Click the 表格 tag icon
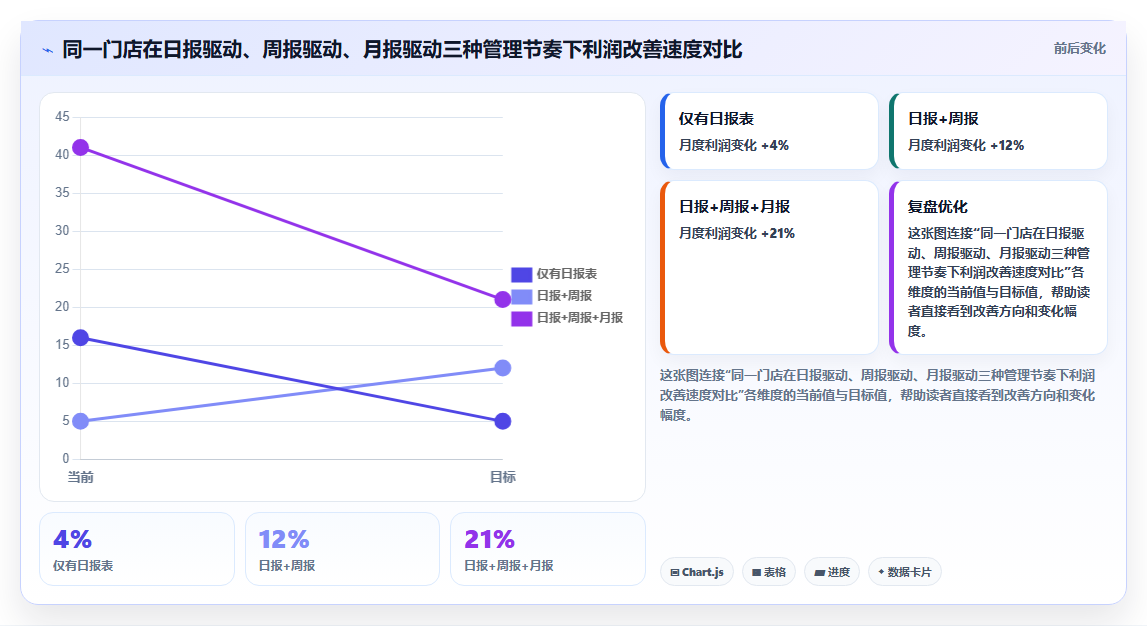1147x626 pixels. pyautogui.click(x=756, y=573)
